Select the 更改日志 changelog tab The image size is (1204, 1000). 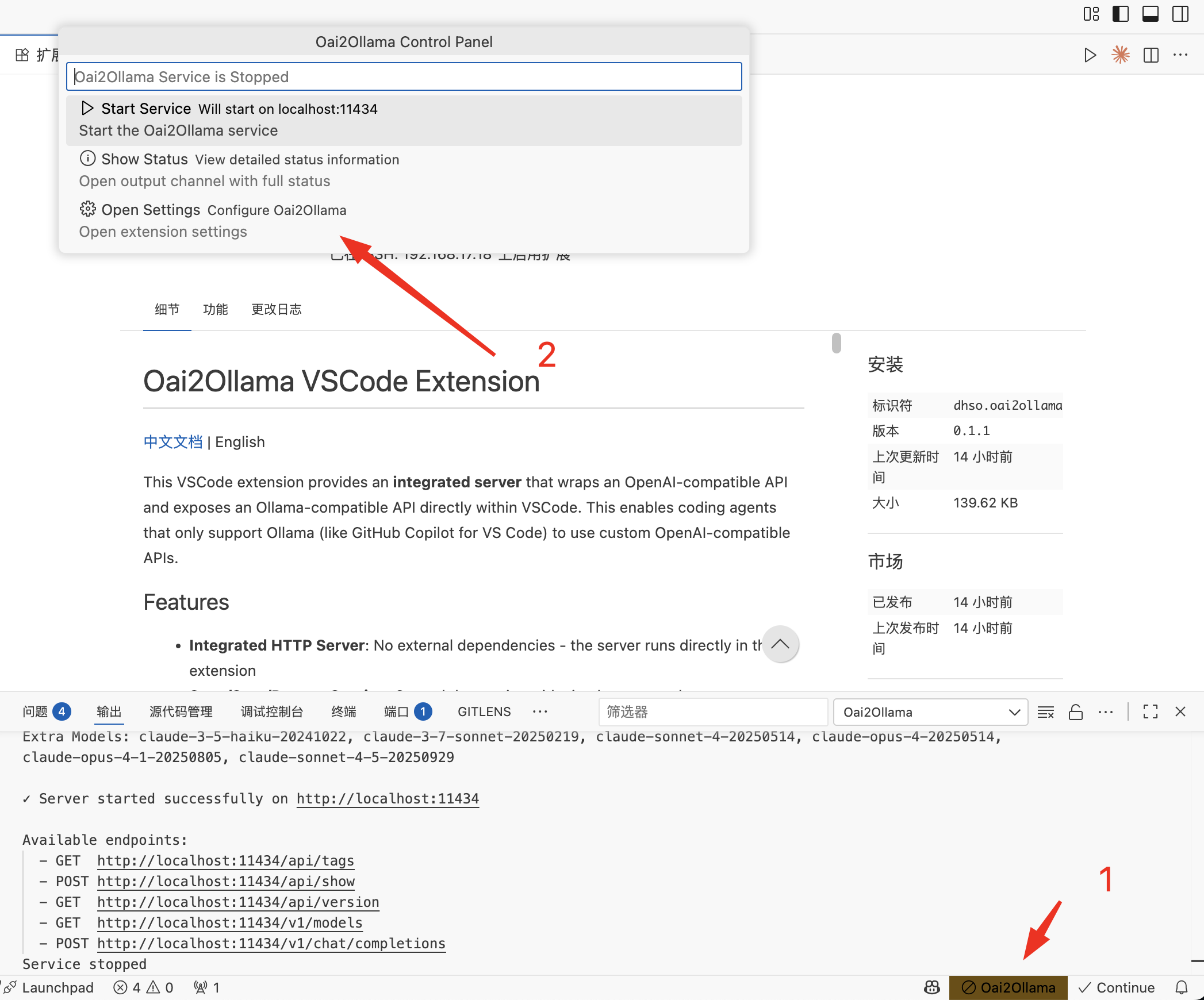coord(276,309)
